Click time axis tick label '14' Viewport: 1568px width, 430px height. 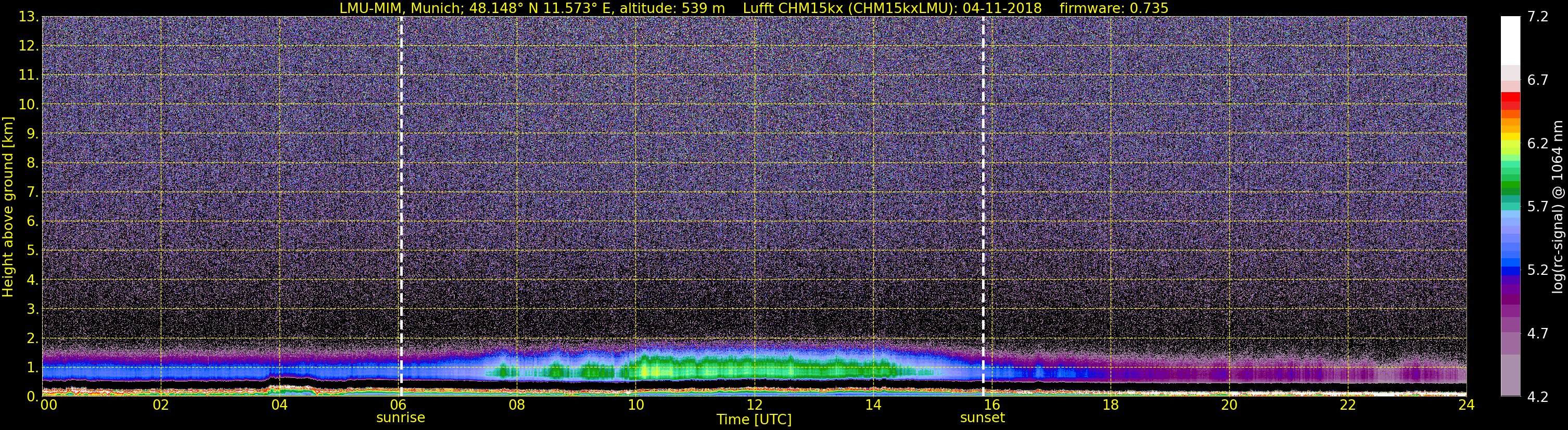(x=873, y=405)
